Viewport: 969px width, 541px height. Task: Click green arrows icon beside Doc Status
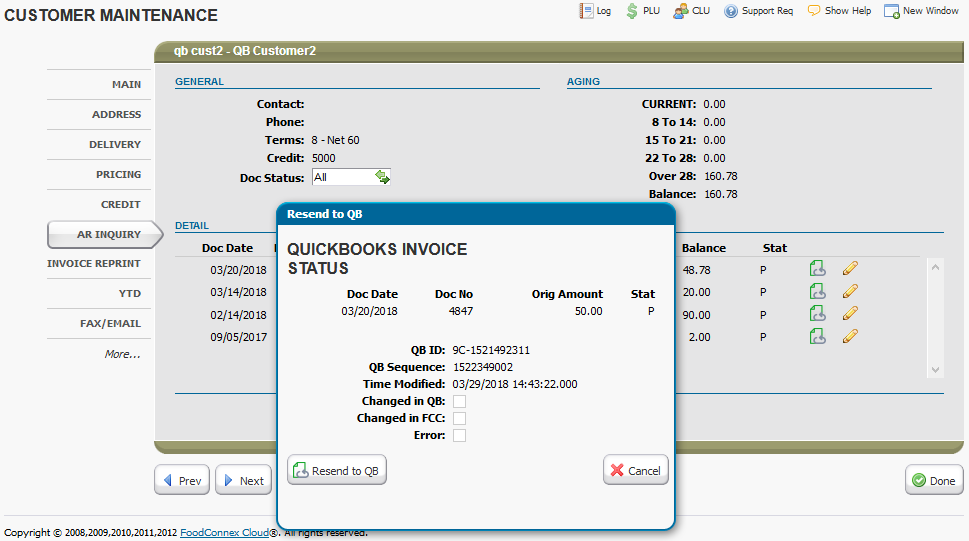coord(383,177)
